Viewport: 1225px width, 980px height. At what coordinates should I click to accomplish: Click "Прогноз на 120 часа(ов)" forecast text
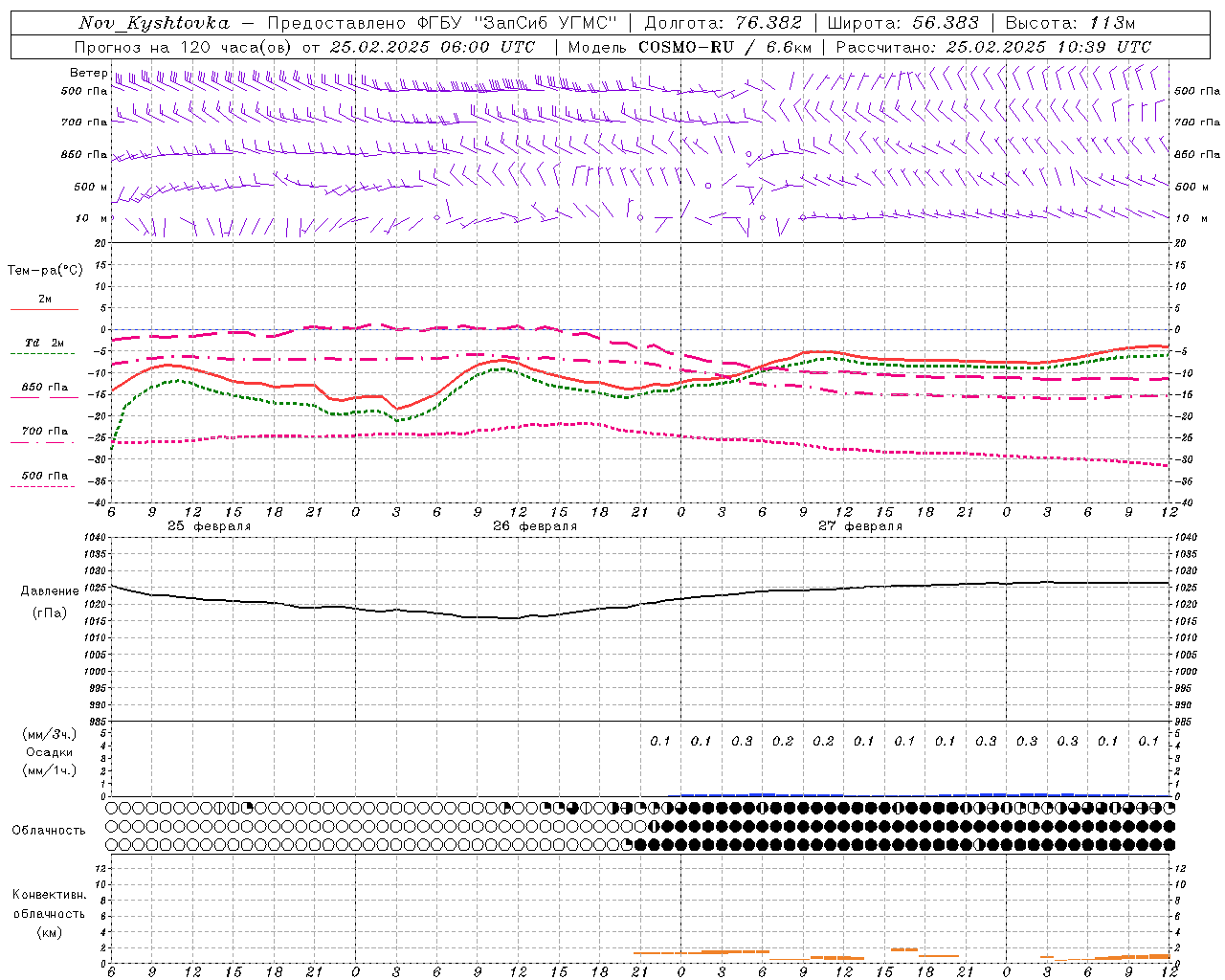pyautogui.click(x=183, y=47)
